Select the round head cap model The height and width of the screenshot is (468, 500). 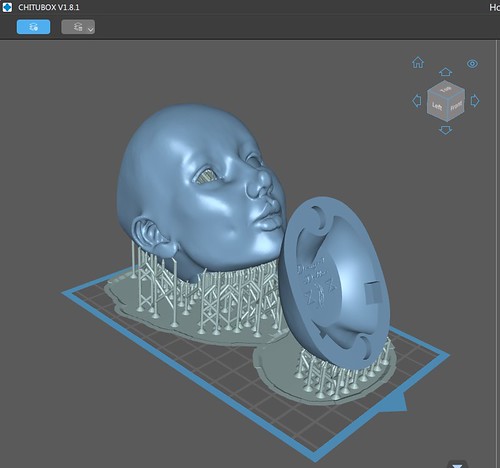point(335,283)
